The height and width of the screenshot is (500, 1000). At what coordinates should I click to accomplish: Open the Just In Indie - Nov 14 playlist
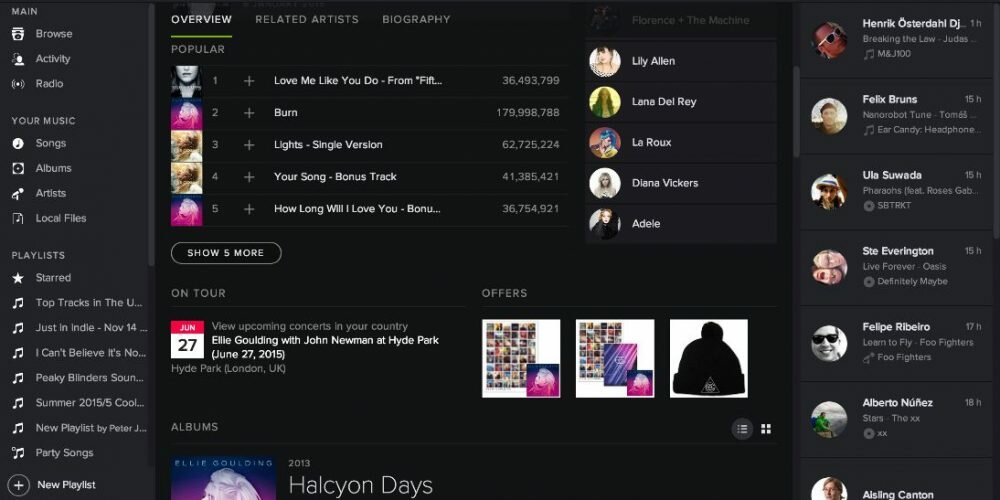pyautogui.click(x=91, y=327)
